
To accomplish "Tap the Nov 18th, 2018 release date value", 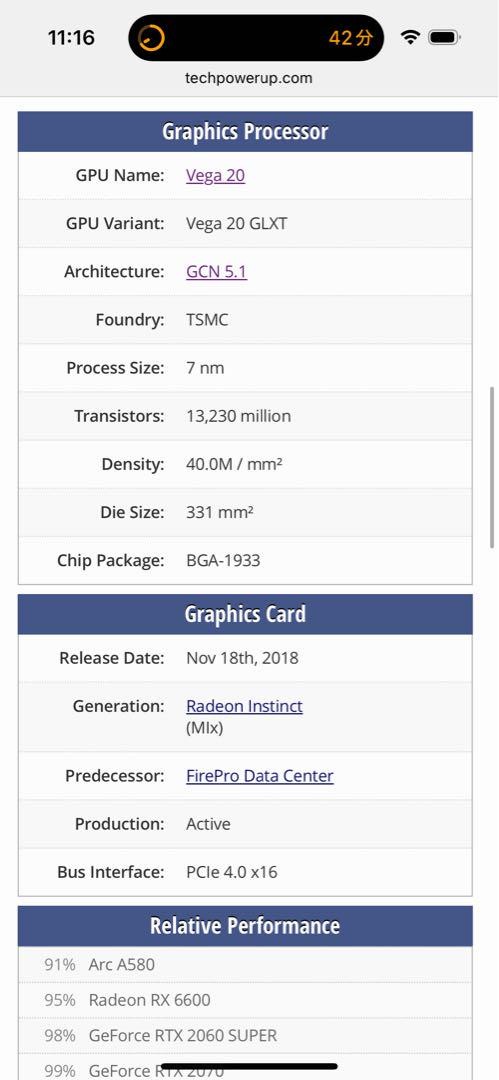I will click(x=243, y=658).
